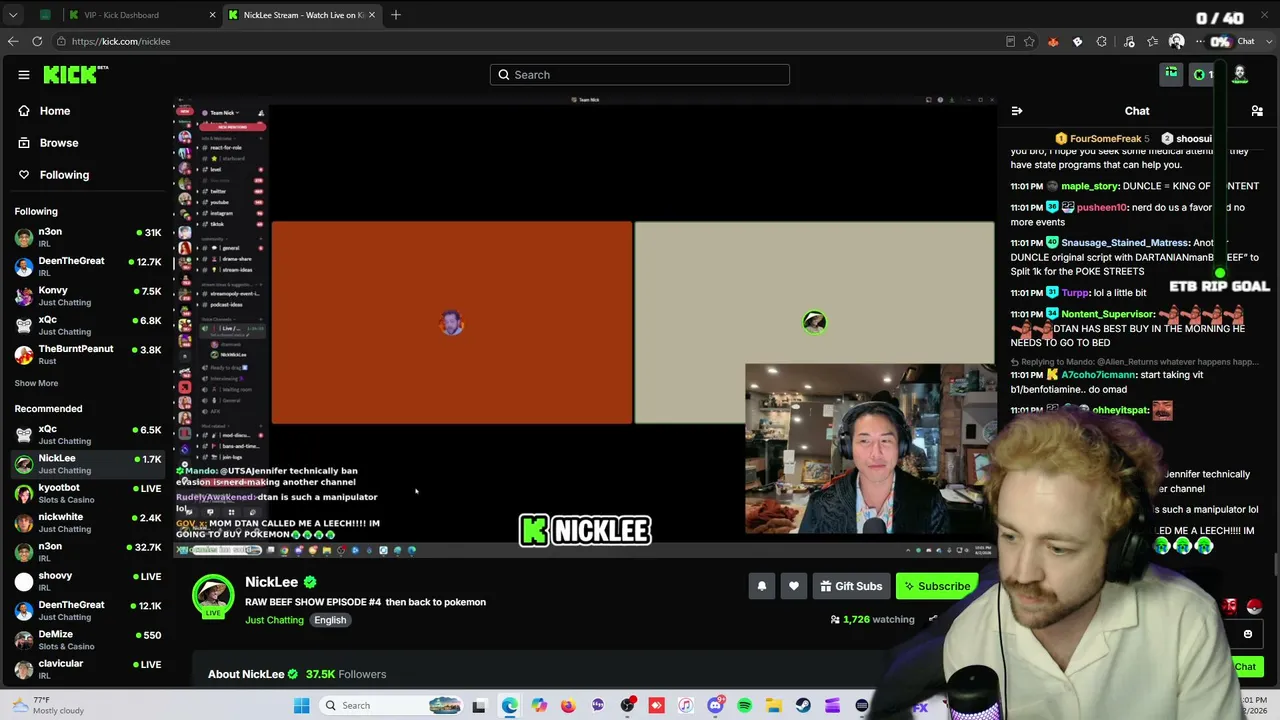Click NickLee's live profile avatar
Viewport: 1280px width, 720px height.
[x=212, y=596]
